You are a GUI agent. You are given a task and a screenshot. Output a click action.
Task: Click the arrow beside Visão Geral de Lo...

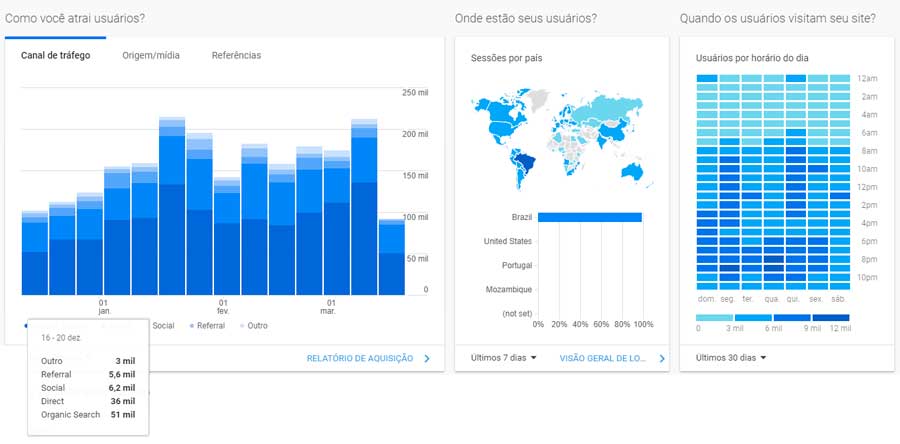[x=661, y=358]
